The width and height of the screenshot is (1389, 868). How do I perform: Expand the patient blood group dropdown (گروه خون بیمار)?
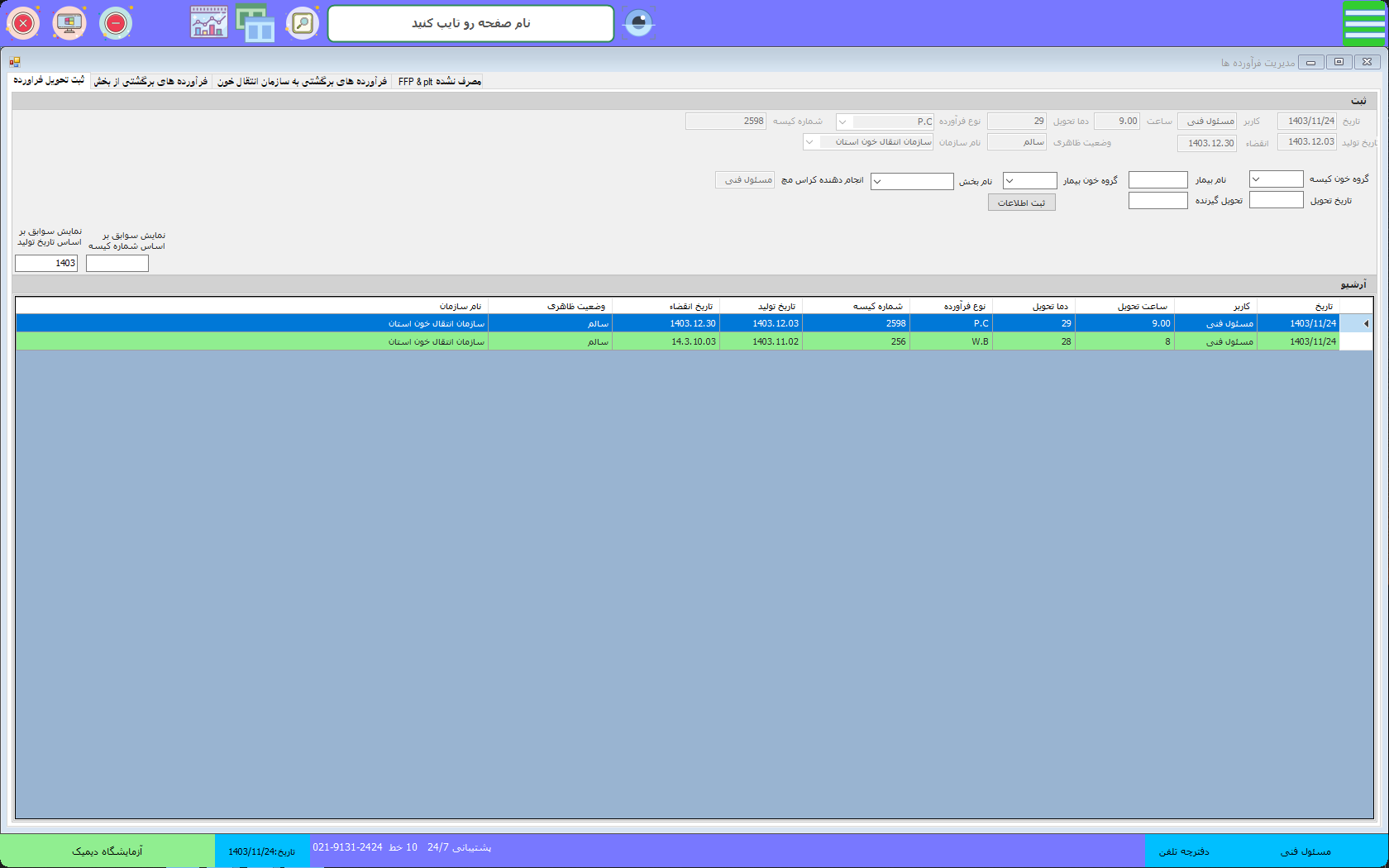(x=1010, y=181)
